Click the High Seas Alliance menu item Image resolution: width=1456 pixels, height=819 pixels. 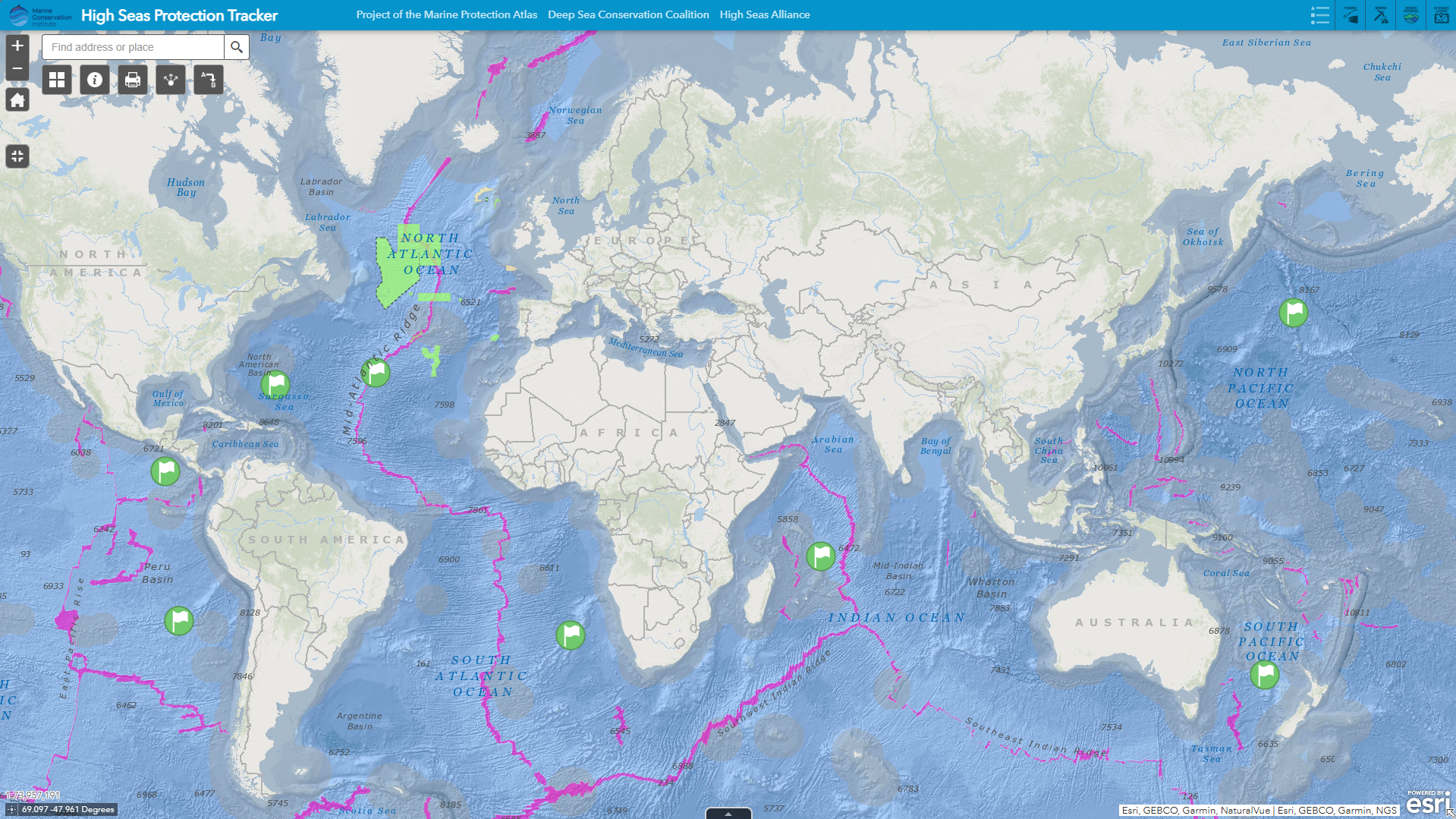(765, 14)
